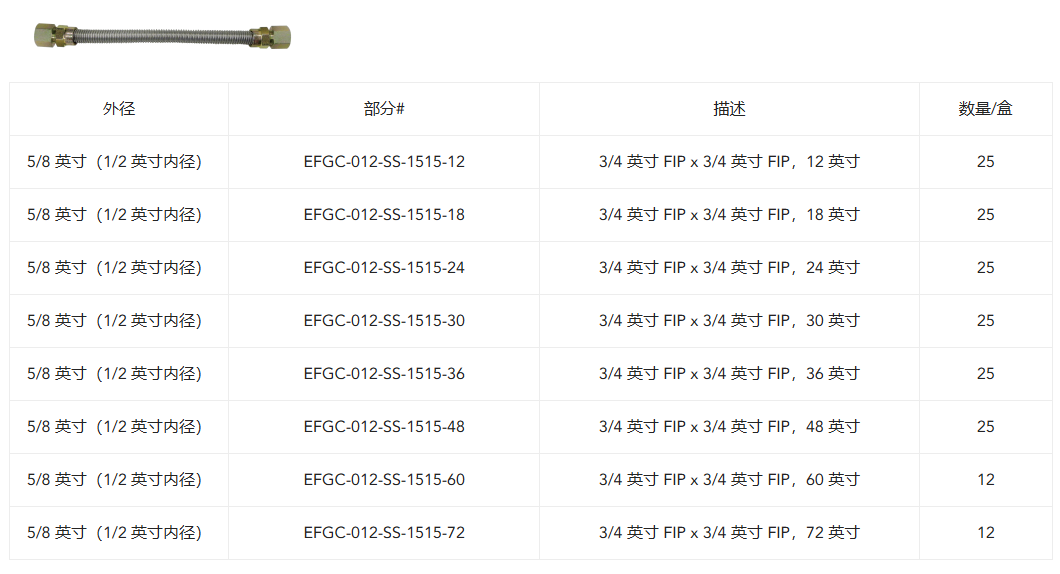Click the description ending in 12 英寸
The width and height of the screenshot is (1060, 574).
click(729, 162)
